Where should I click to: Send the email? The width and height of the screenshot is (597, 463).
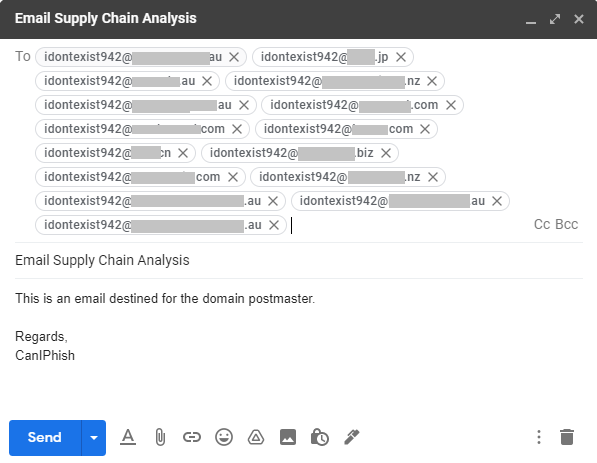click(x=45, y=438)
